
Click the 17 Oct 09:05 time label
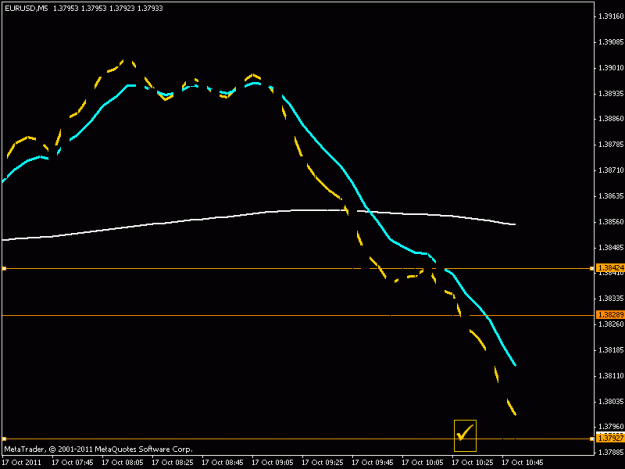coord(273,463)
